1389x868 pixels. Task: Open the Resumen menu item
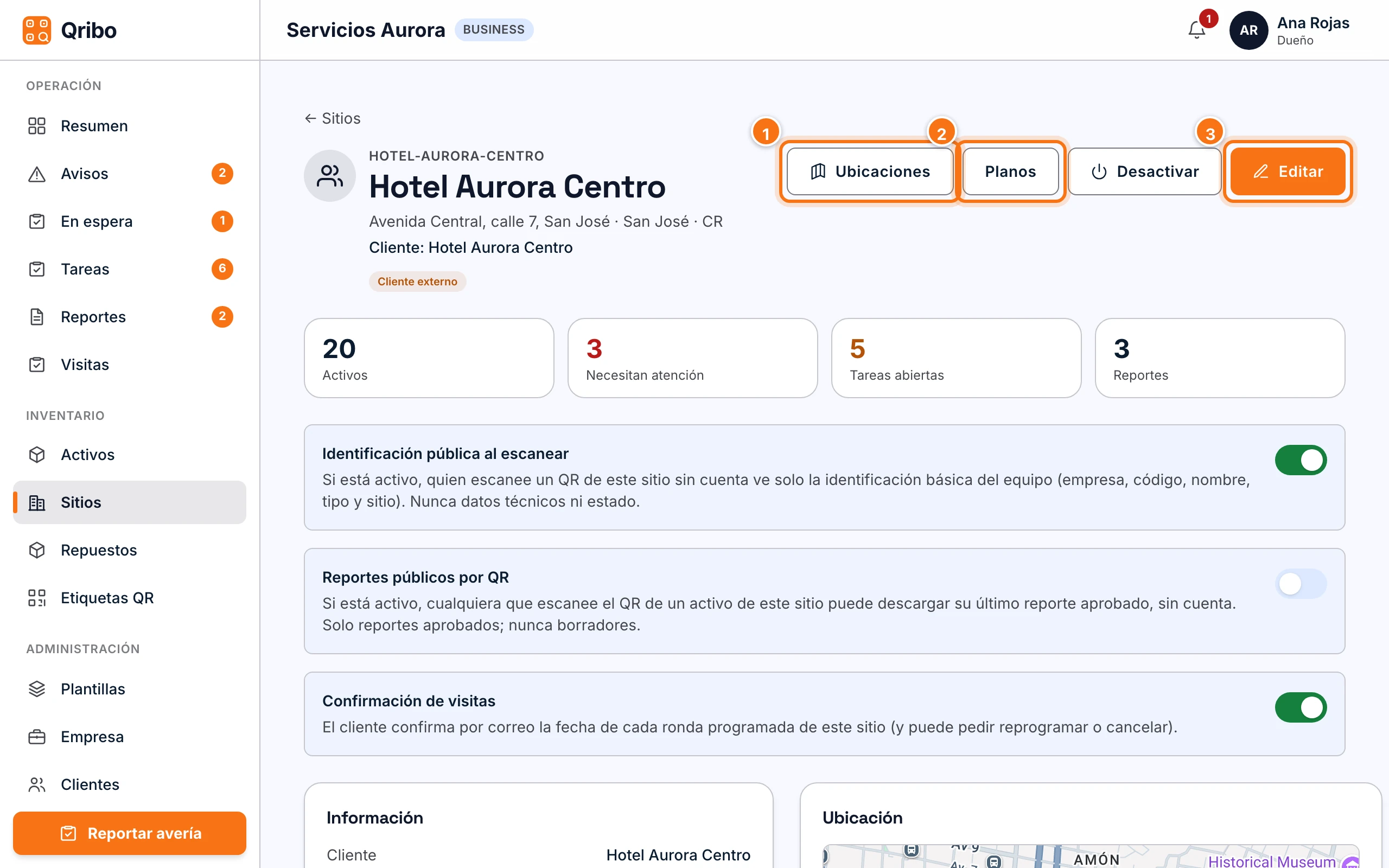click(x=130, y=126)
